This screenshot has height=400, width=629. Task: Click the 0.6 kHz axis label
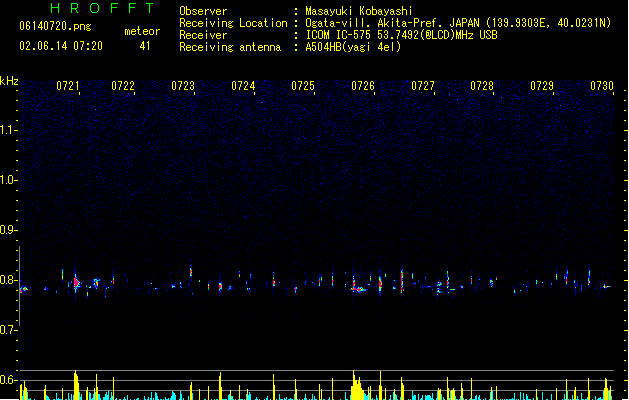pyautogui.click(x=8, y=380)
